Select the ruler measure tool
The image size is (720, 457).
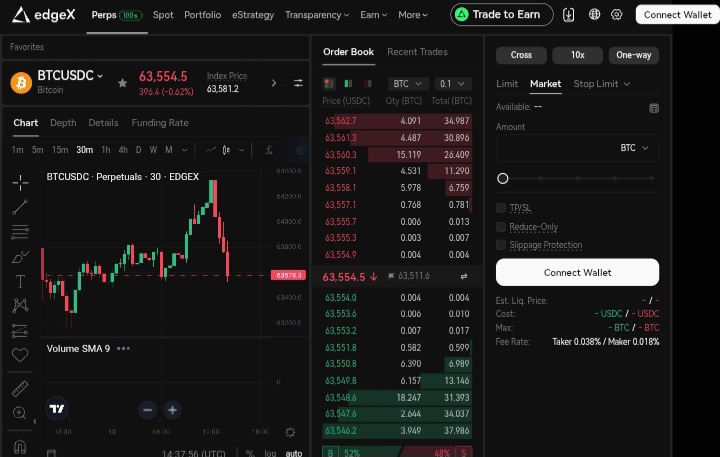[x=20, y=389]
